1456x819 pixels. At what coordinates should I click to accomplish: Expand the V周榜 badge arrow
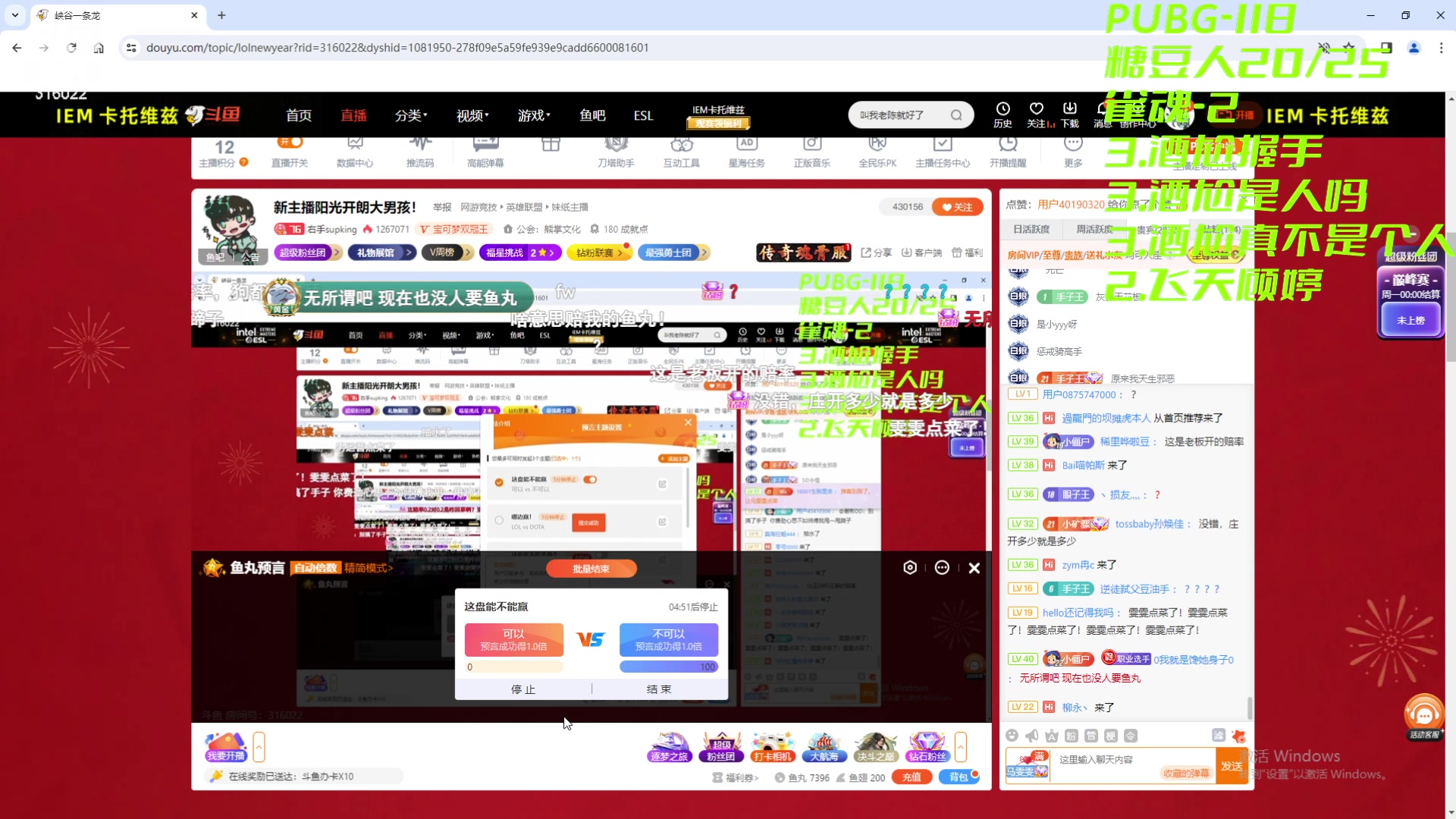pyautogui.click(x=467, y=253)
